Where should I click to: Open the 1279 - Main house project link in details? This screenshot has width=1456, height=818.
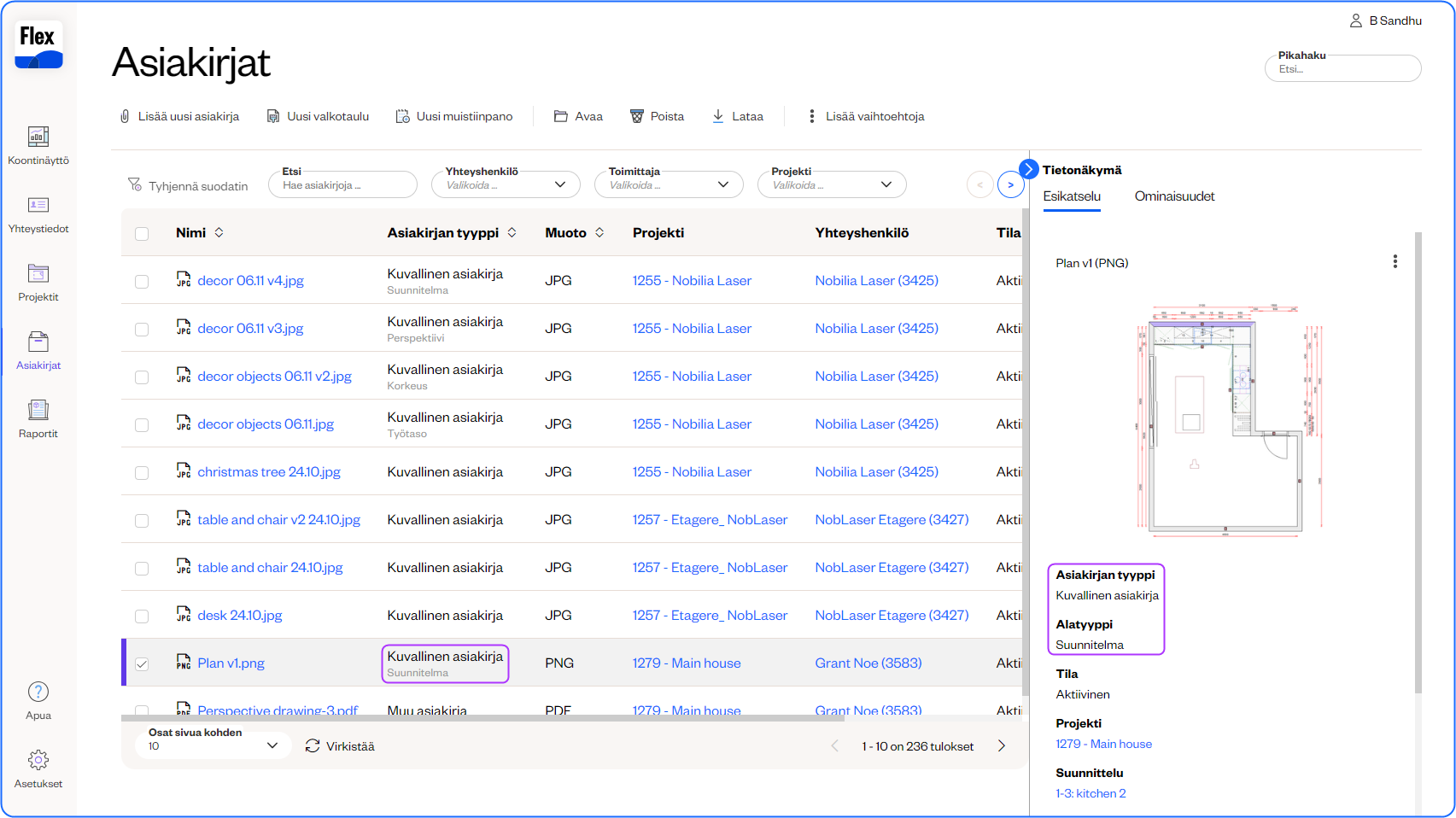[1103, 744]
